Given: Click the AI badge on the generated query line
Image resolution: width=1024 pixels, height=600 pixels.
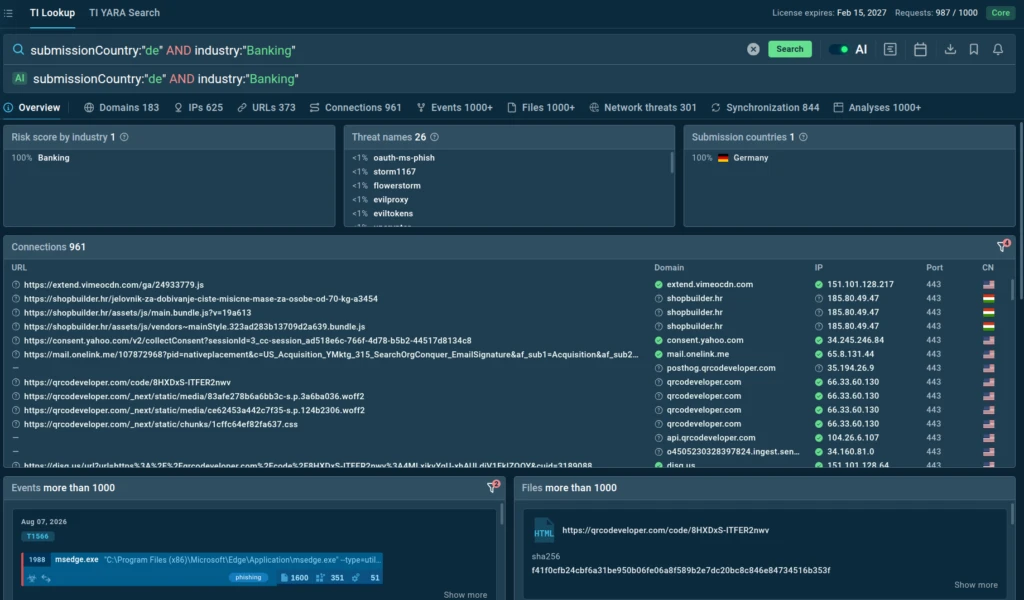Looking at the screenshot, I should (x=20, y=78).
